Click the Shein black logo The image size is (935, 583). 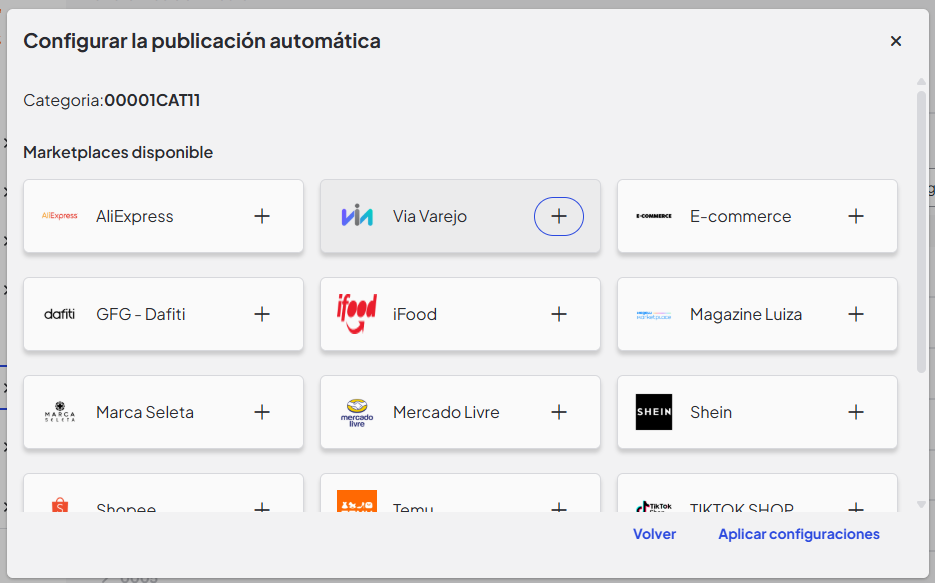[654, 412]
